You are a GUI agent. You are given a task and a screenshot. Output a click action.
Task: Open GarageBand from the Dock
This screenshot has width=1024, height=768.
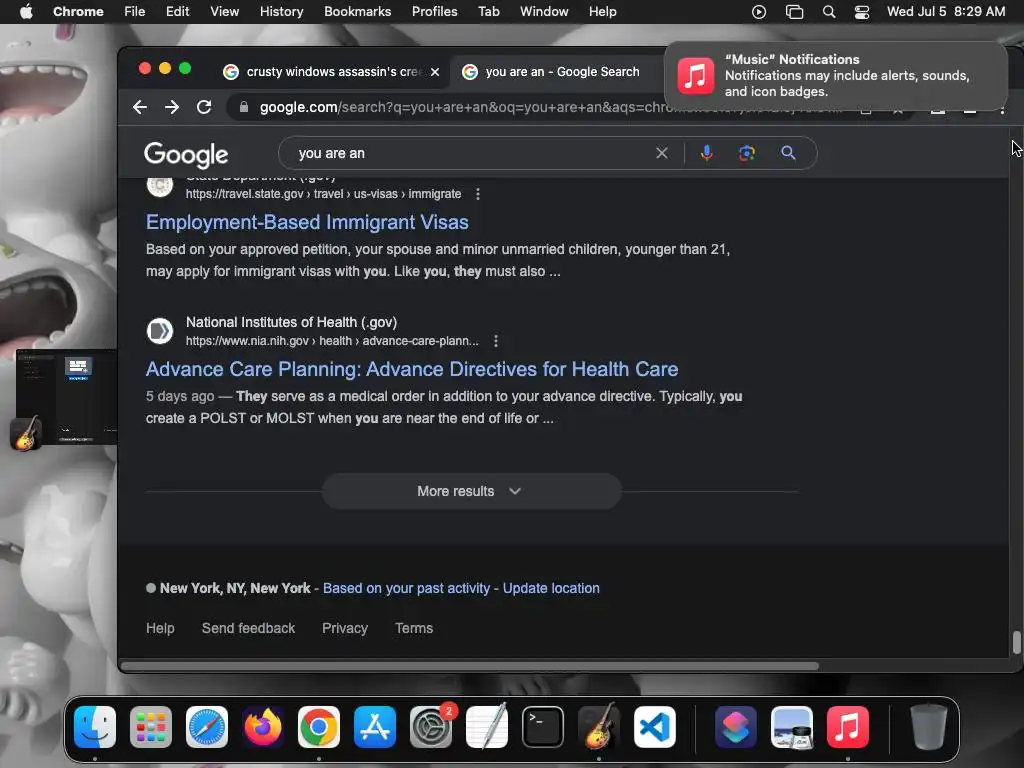(599, 727)
